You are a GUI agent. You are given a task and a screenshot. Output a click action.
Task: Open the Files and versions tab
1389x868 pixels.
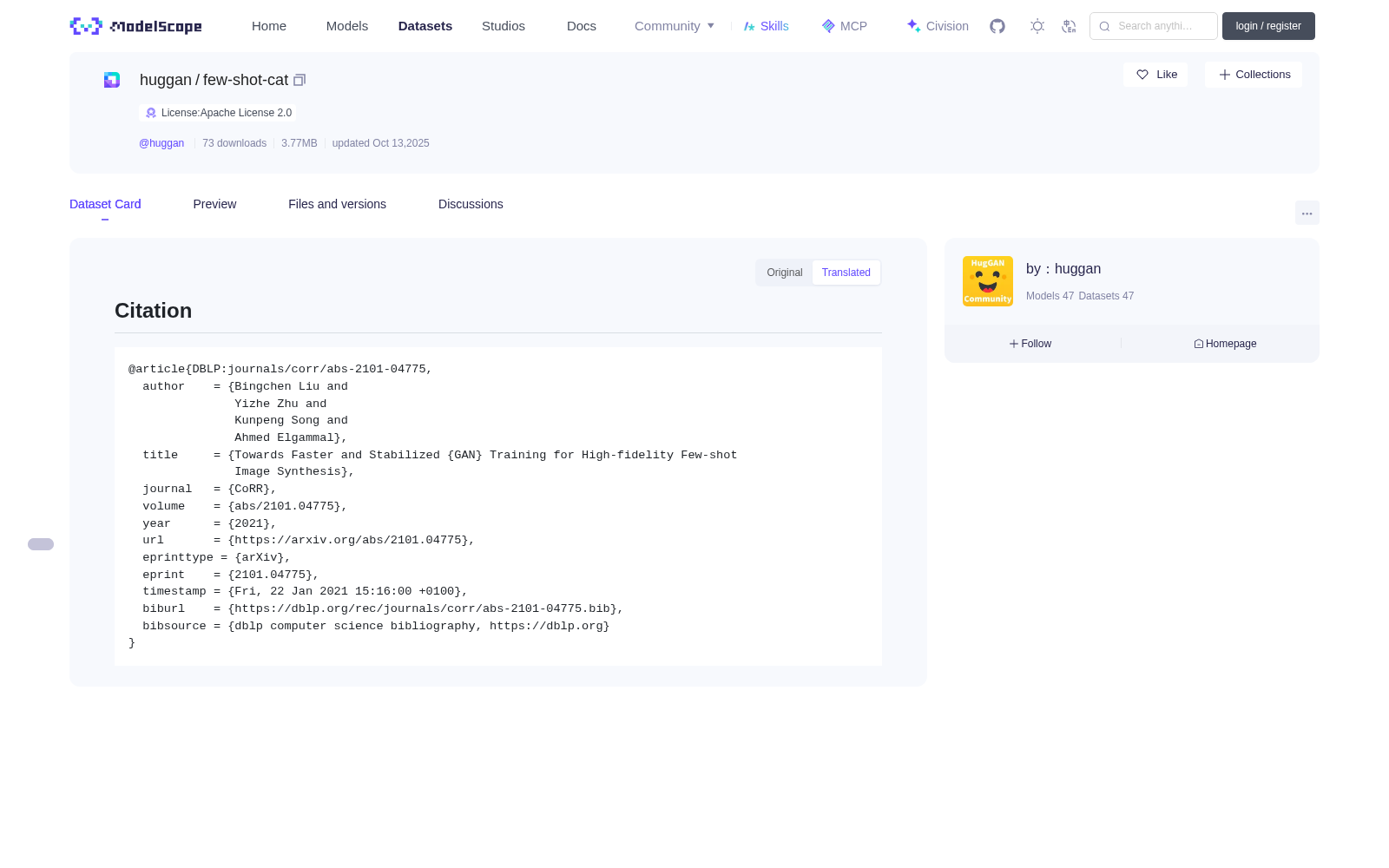pyautogui.click(x=337, y=204)
